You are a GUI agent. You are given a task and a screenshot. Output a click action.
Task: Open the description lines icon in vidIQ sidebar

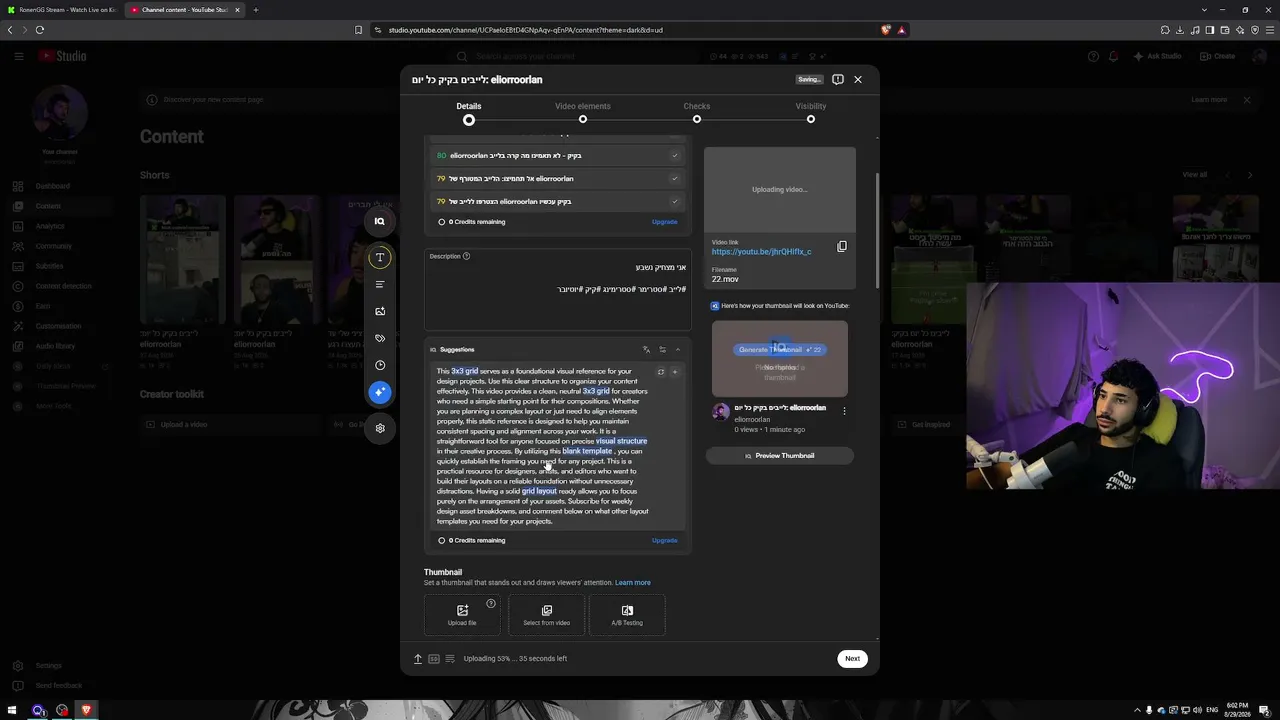click(379, 284)
